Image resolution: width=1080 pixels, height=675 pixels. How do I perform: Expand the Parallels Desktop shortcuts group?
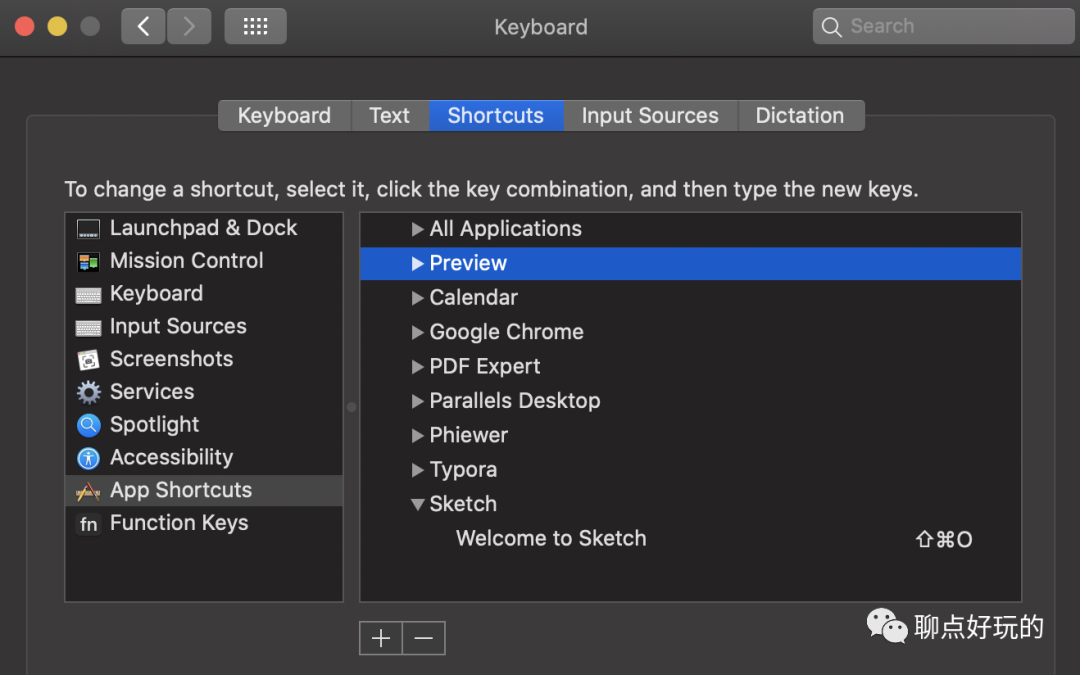(417, 401)
